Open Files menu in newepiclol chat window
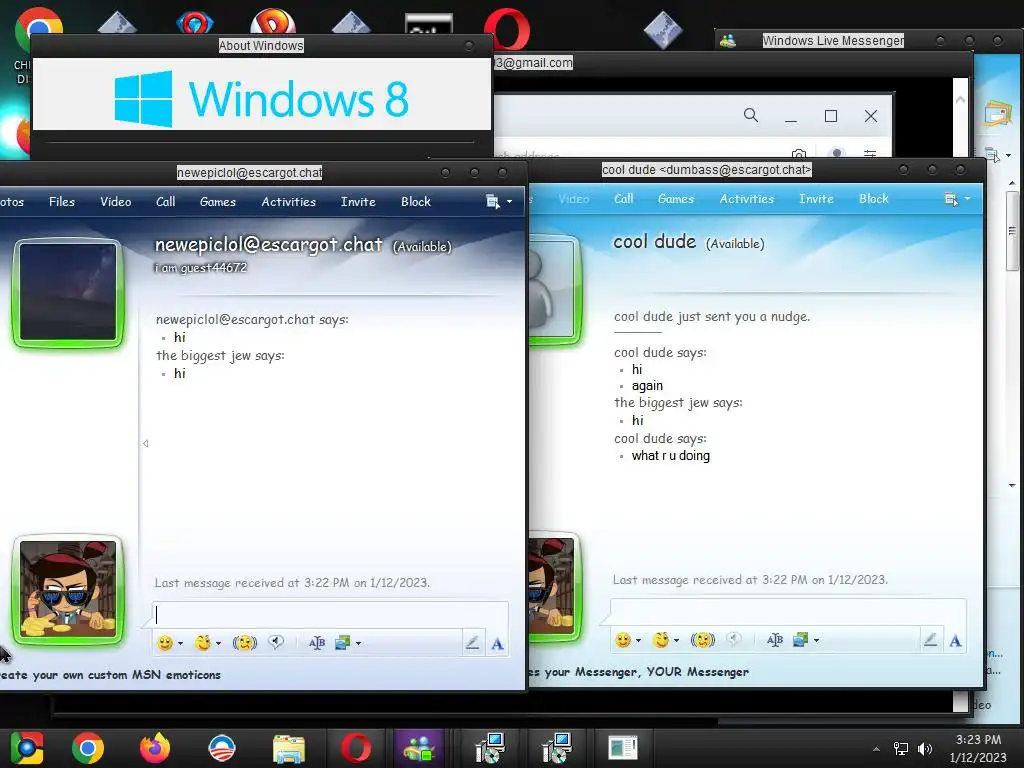The image size is (1024, 768). 62,202
